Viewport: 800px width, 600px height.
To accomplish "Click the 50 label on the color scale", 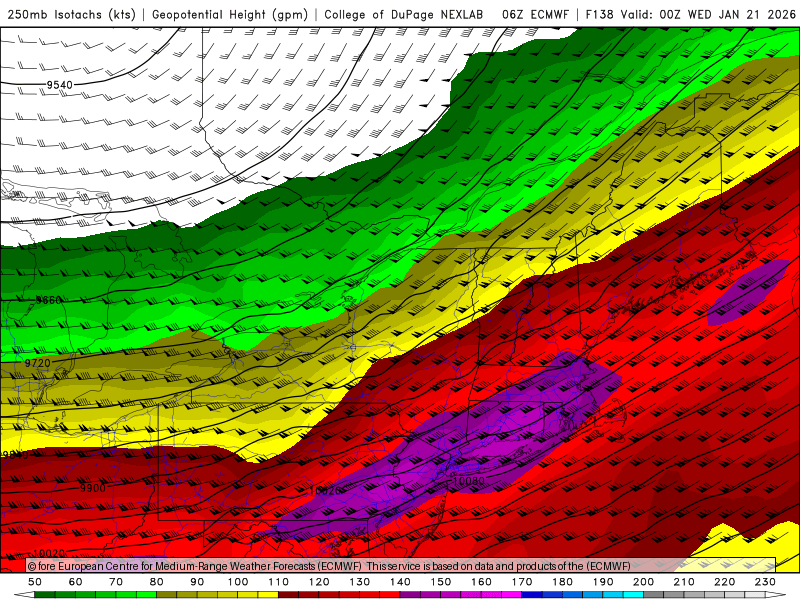I will (35, 582).
